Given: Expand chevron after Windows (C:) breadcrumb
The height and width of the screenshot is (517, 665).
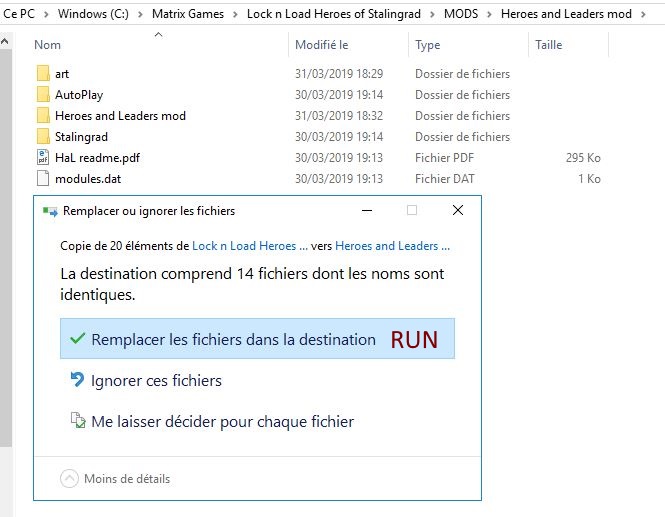Looking at the screenshot, I should pos(140,14).
